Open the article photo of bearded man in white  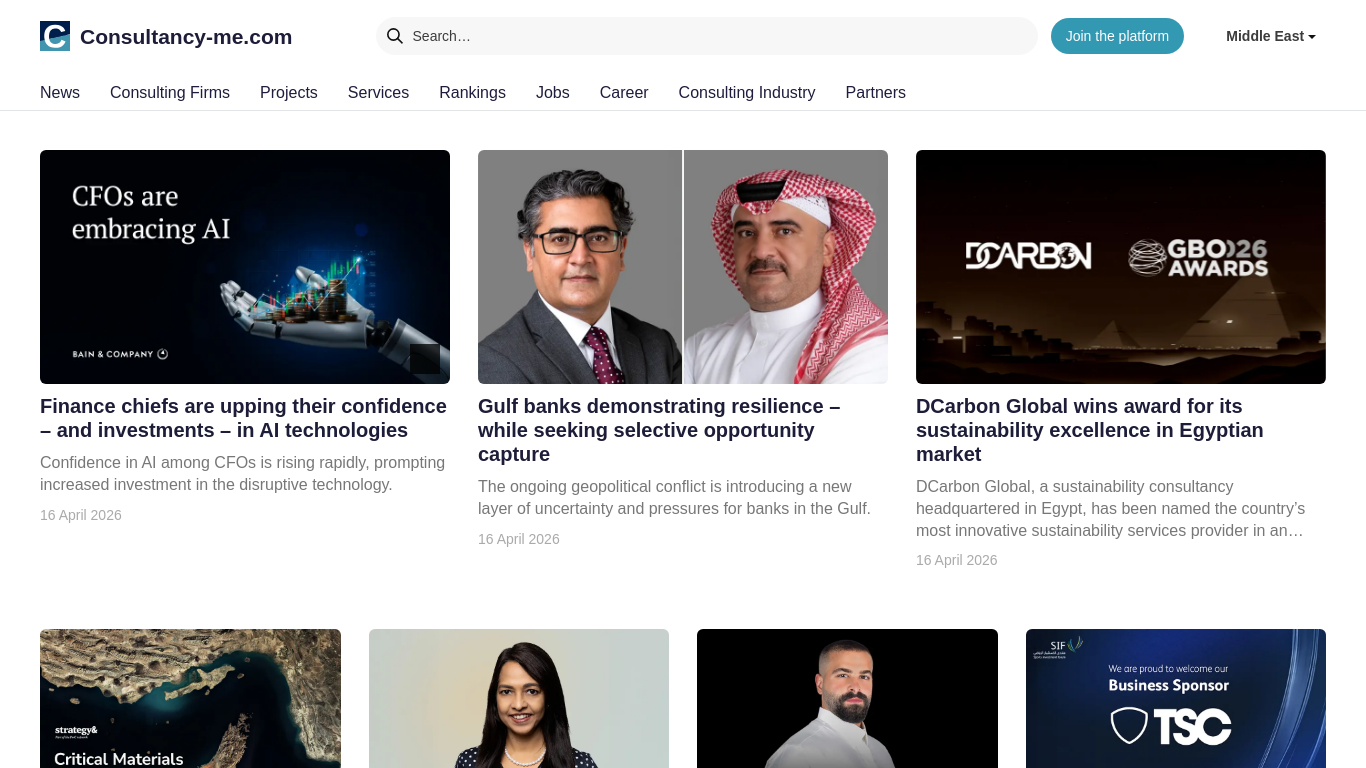click(x=847, y=698)
